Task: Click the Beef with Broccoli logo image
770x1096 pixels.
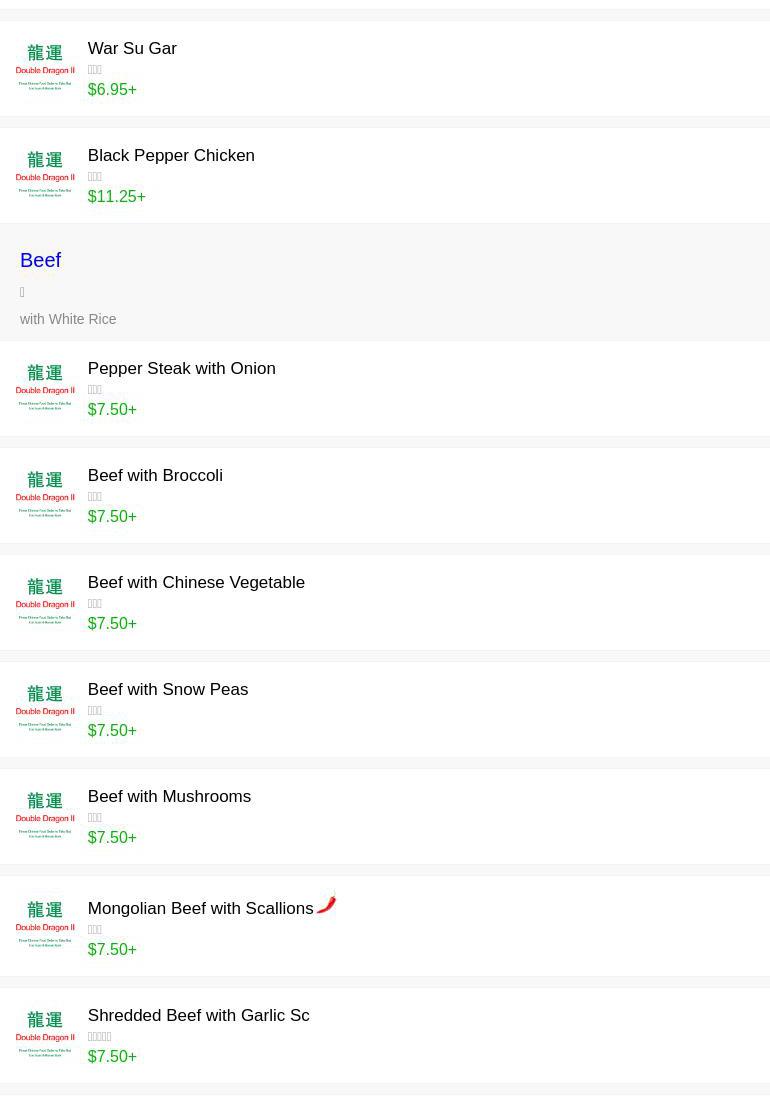Action: pos(45,495)
